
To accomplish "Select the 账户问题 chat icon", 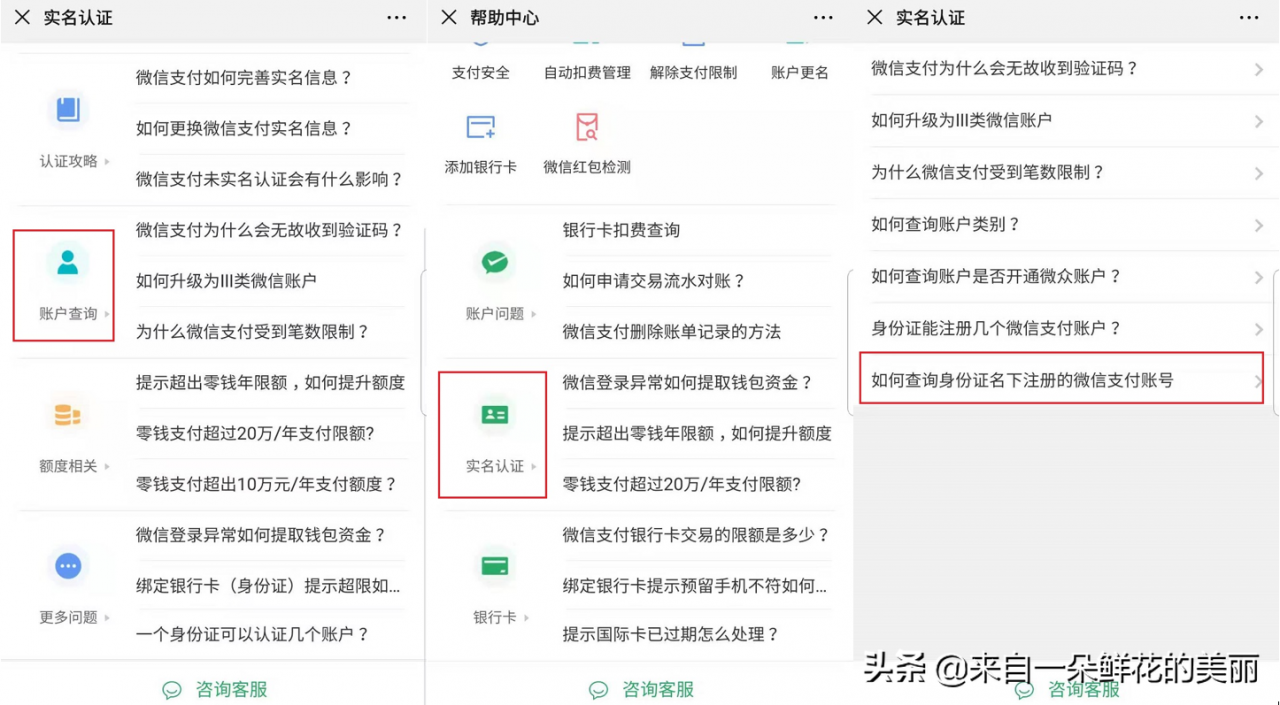I will (492, 264).
